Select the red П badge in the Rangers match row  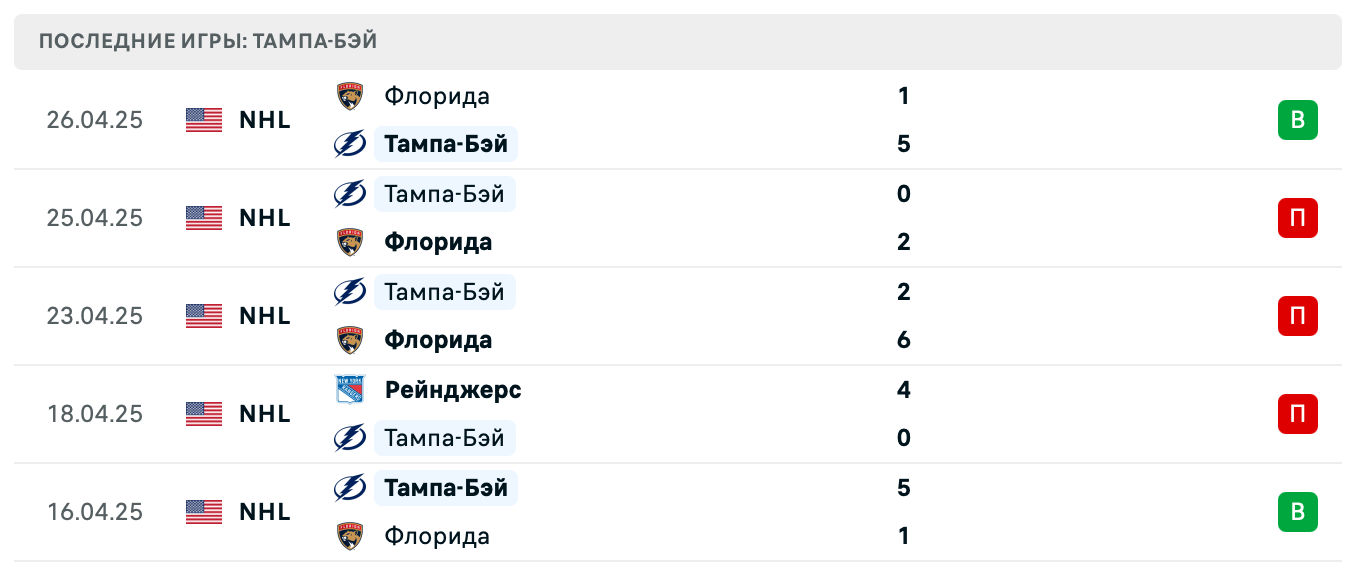(x=1298, y=414)
